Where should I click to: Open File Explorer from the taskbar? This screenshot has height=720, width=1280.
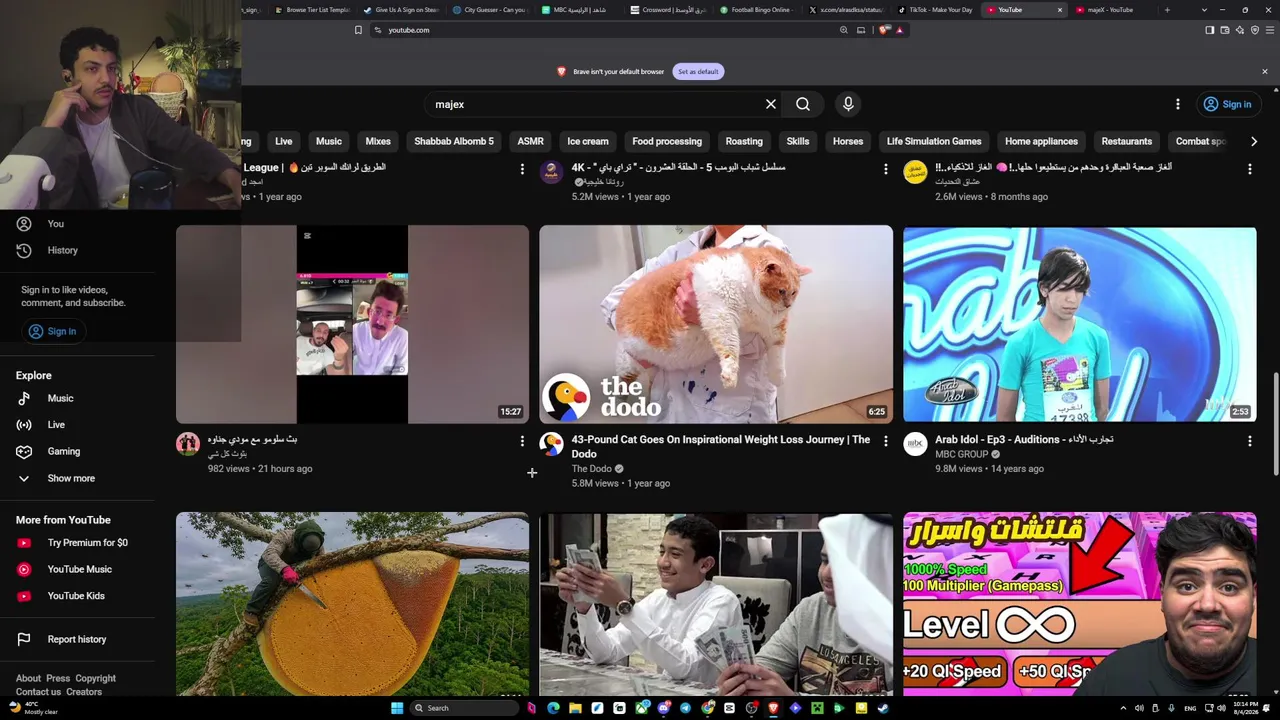point(575,708)
